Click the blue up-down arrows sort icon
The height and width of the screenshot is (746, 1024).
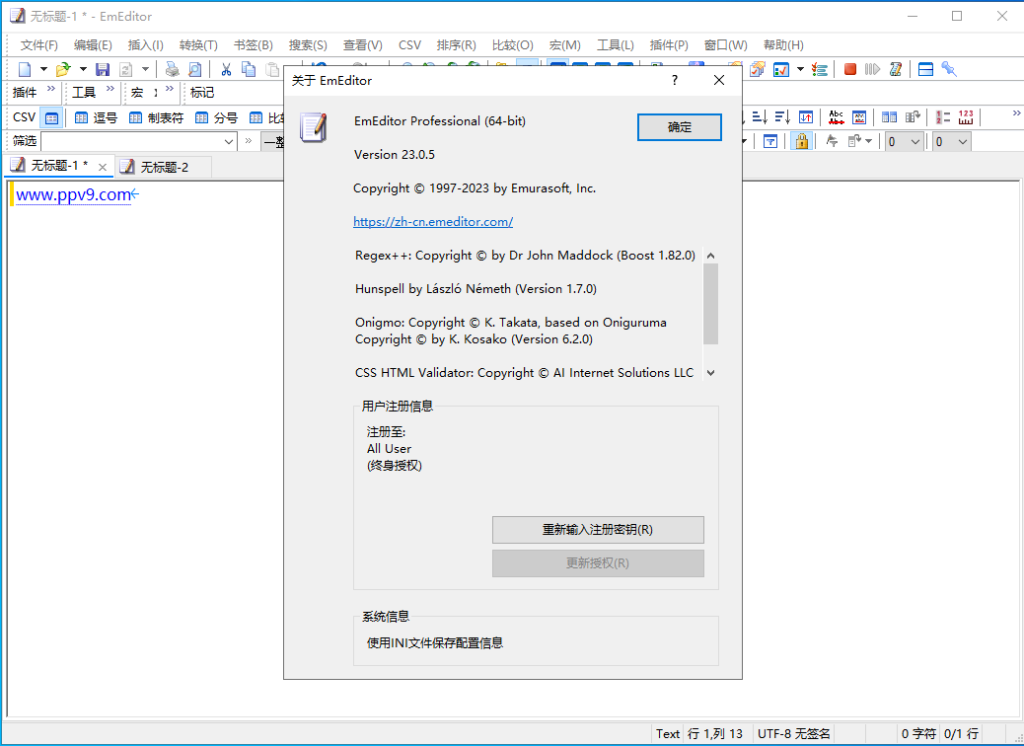tap(805, 118)
